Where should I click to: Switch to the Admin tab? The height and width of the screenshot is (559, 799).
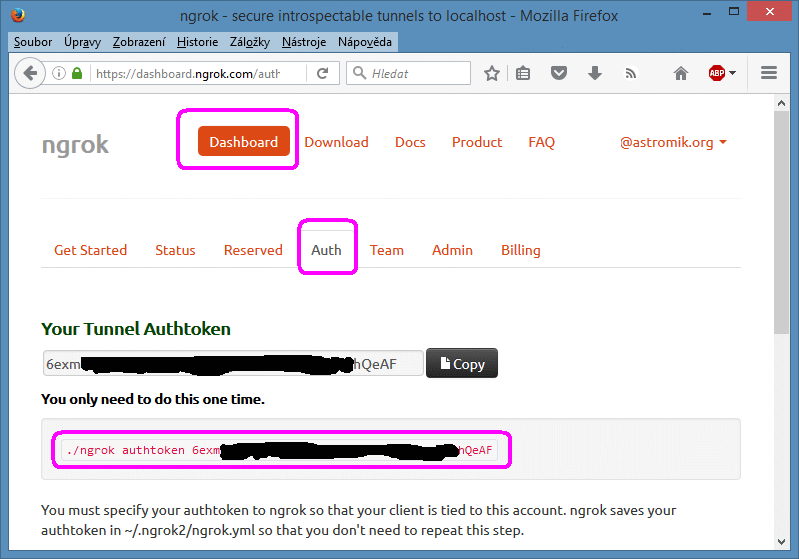(452, 250)
